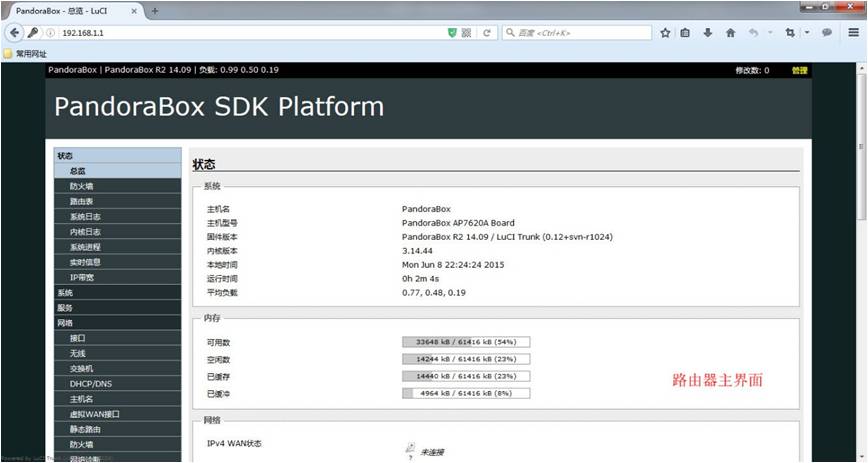868x463 pixels.
Task: Open 主机名 in sidebar menu
Action: [x=117, y=399]
